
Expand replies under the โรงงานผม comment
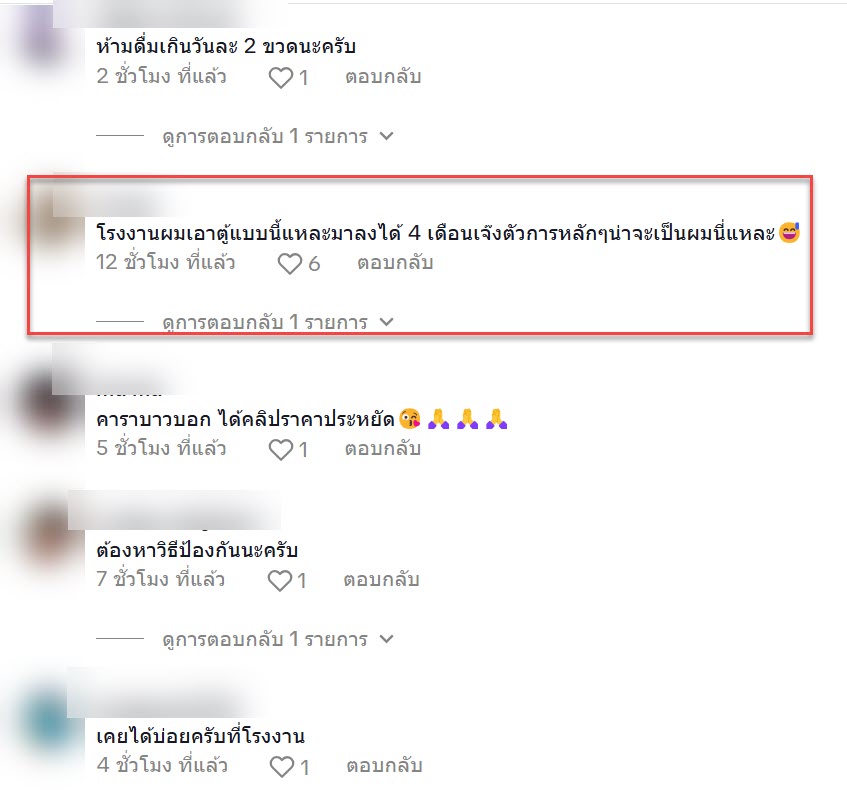278,322
